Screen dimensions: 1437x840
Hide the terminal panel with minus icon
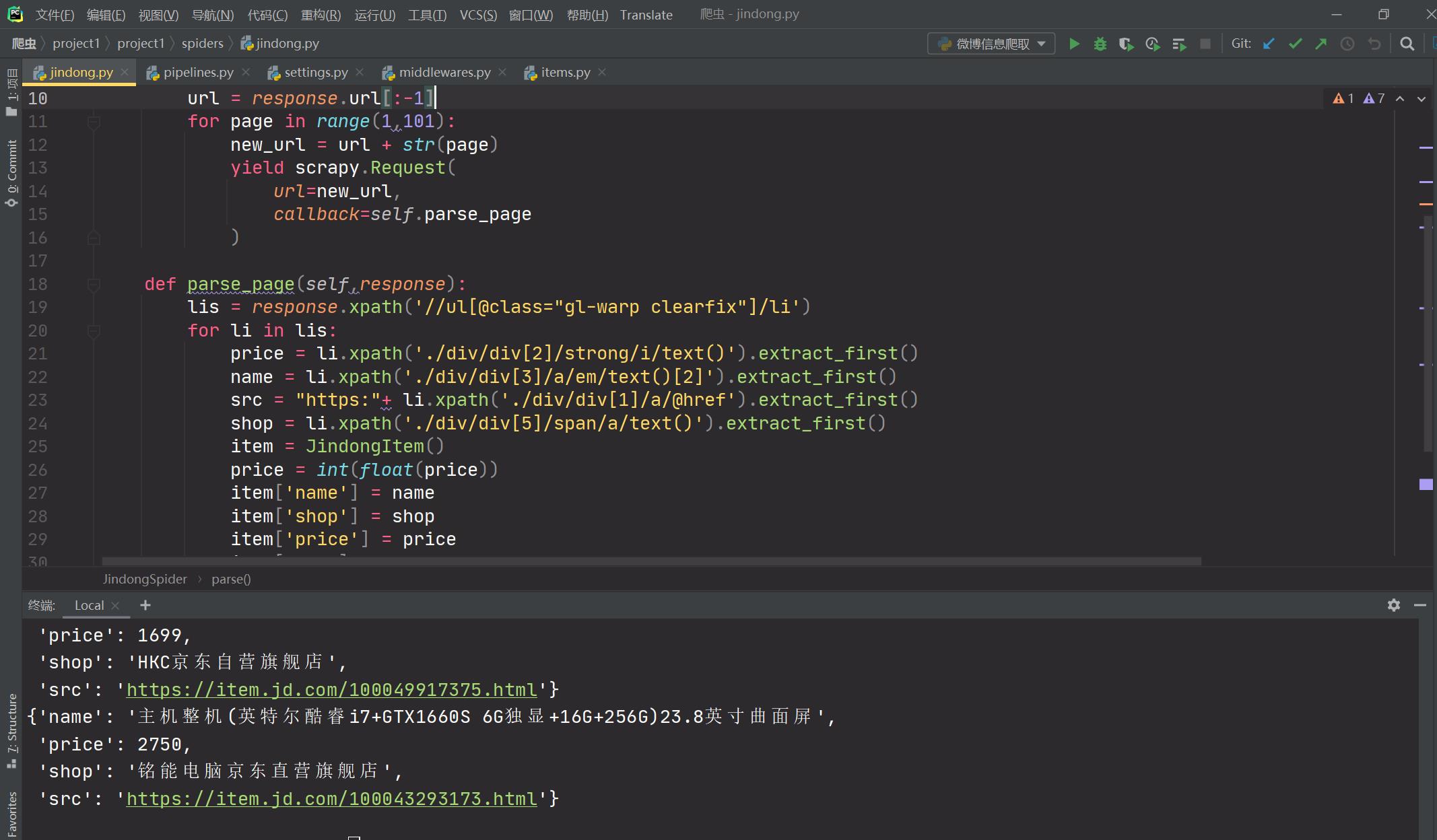click(1420, 605)
